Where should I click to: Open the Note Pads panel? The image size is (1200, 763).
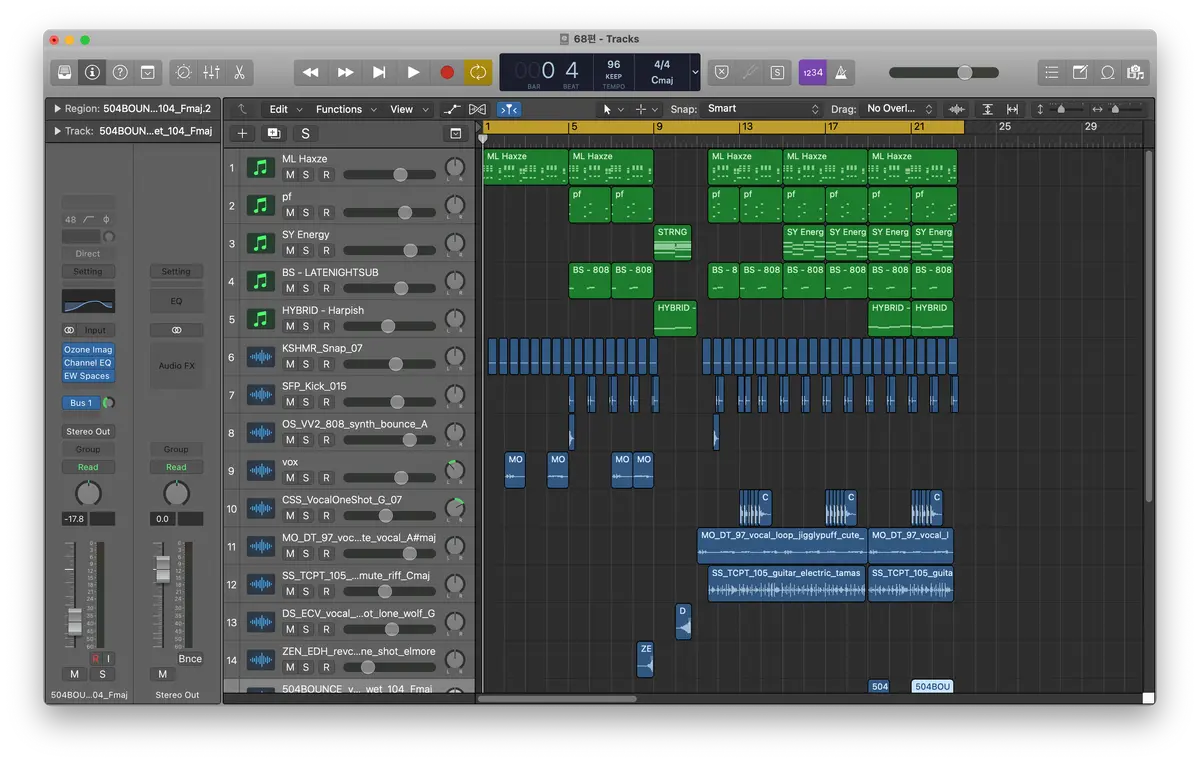[1080, 72]
